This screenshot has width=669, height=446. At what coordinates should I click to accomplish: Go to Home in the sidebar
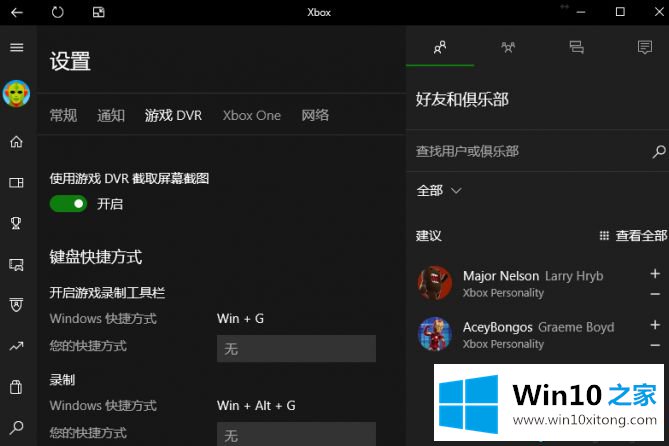tap(16, 142)
